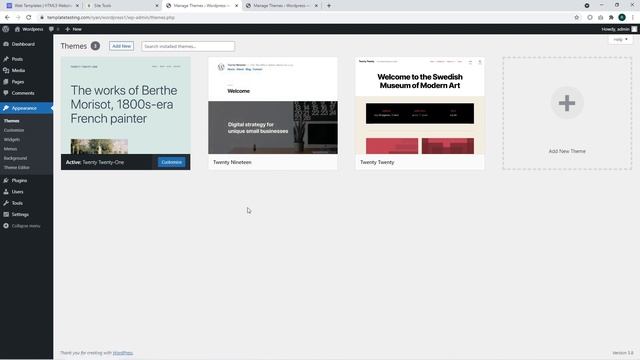Click the Twenty Twenty theme name
Viewport: 640px width, 360px height.
click(x=377, y=162)
